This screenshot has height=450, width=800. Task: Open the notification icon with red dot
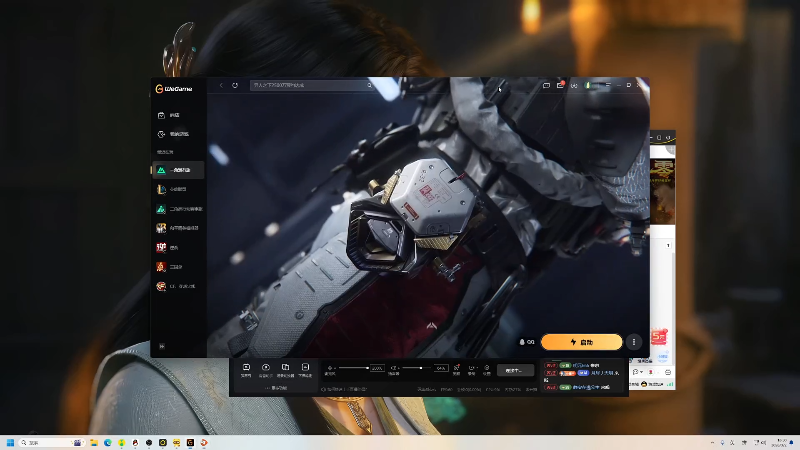(560, 85)
